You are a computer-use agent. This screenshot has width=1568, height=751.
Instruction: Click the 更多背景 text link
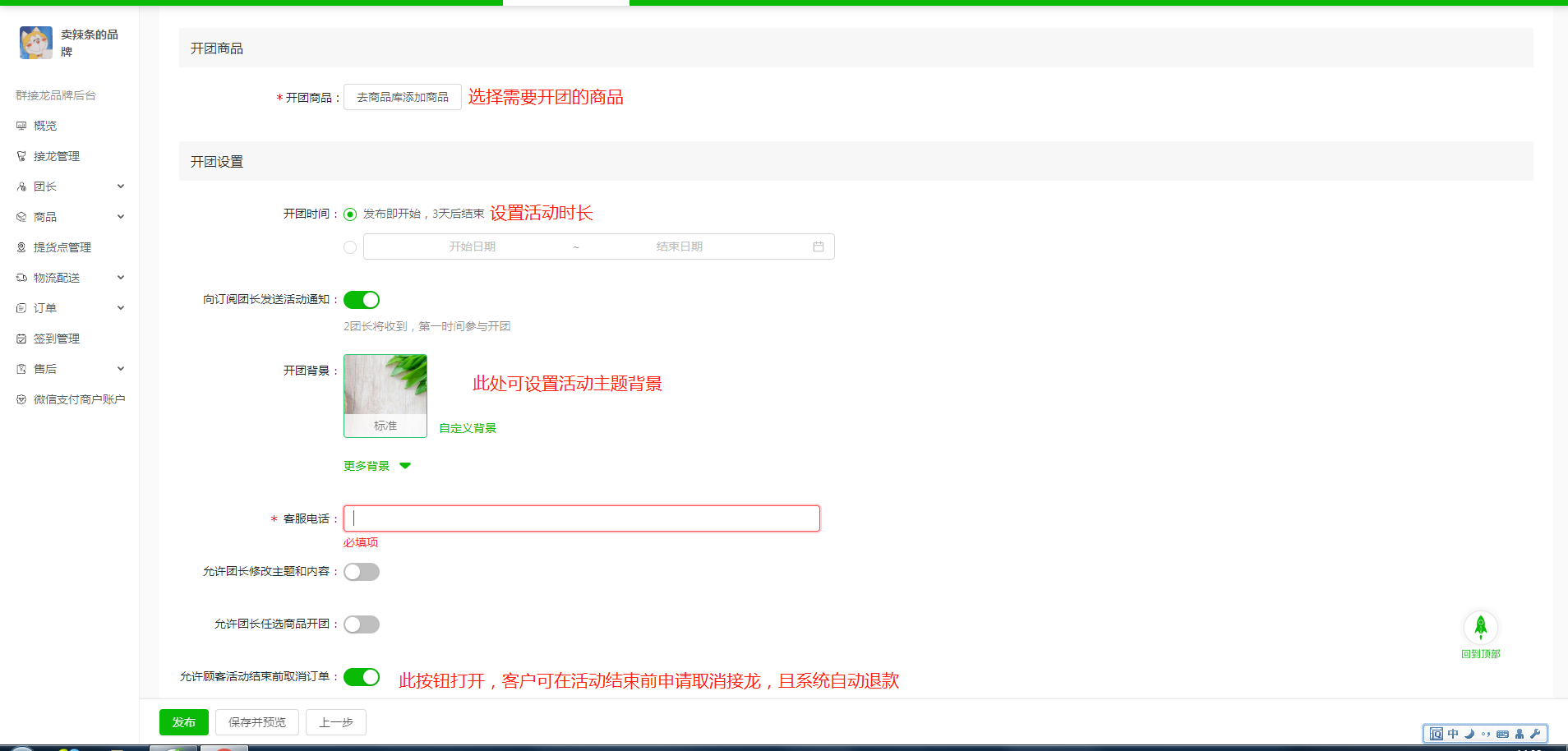[367, 466]
